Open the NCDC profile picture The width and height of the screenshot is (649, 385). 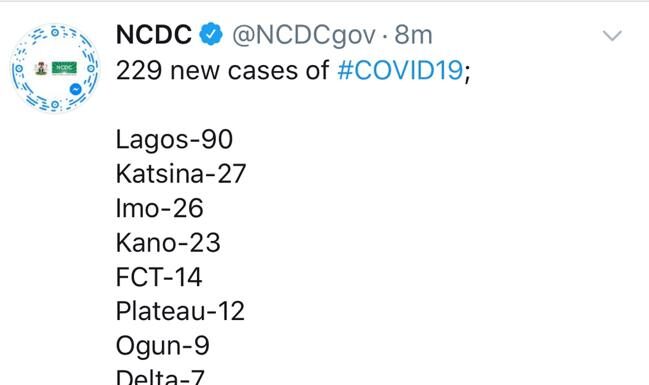click(x=55, y=68)
